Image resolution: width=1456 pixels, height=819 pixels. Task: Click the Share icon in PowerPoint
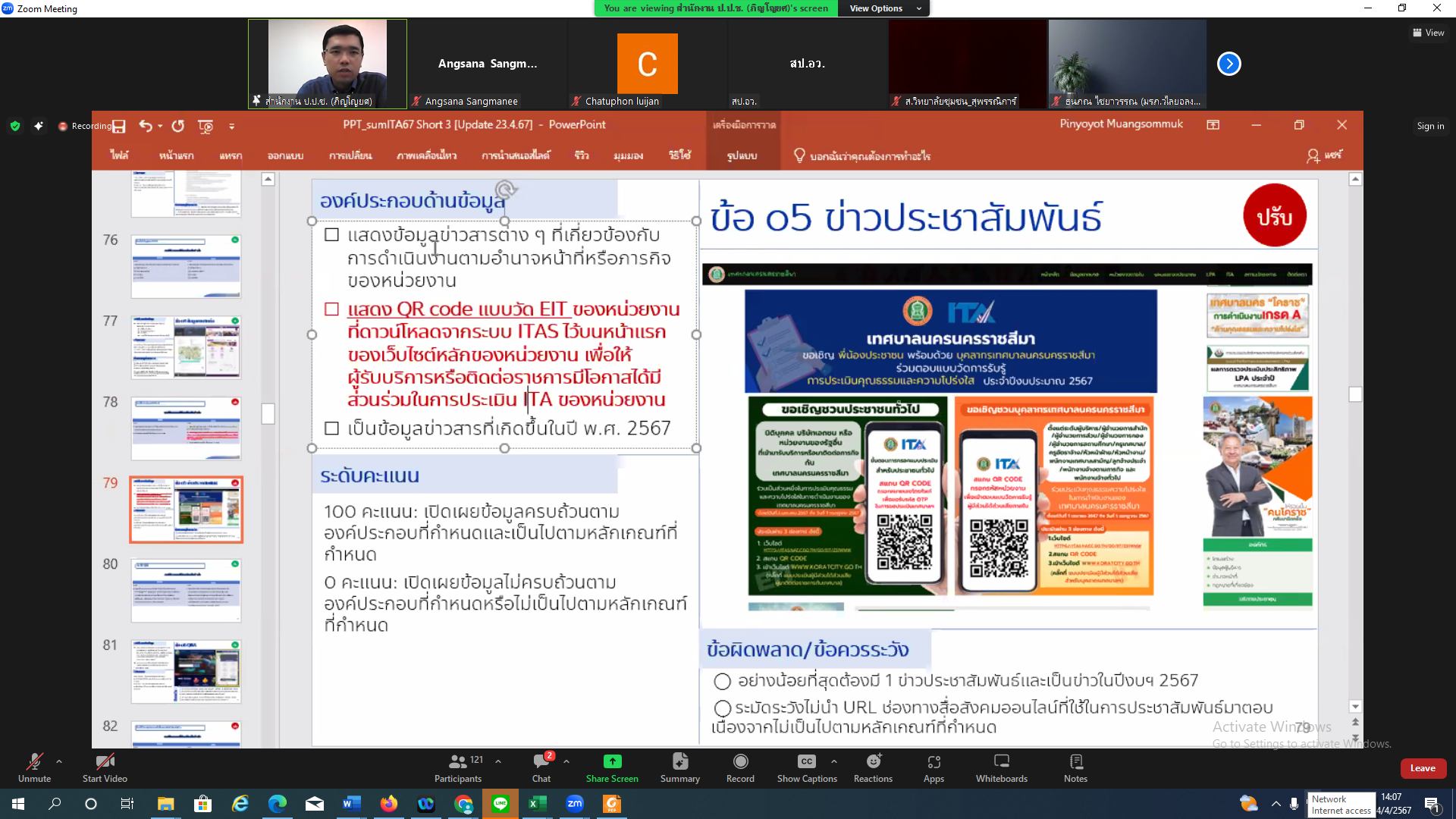1324,155
